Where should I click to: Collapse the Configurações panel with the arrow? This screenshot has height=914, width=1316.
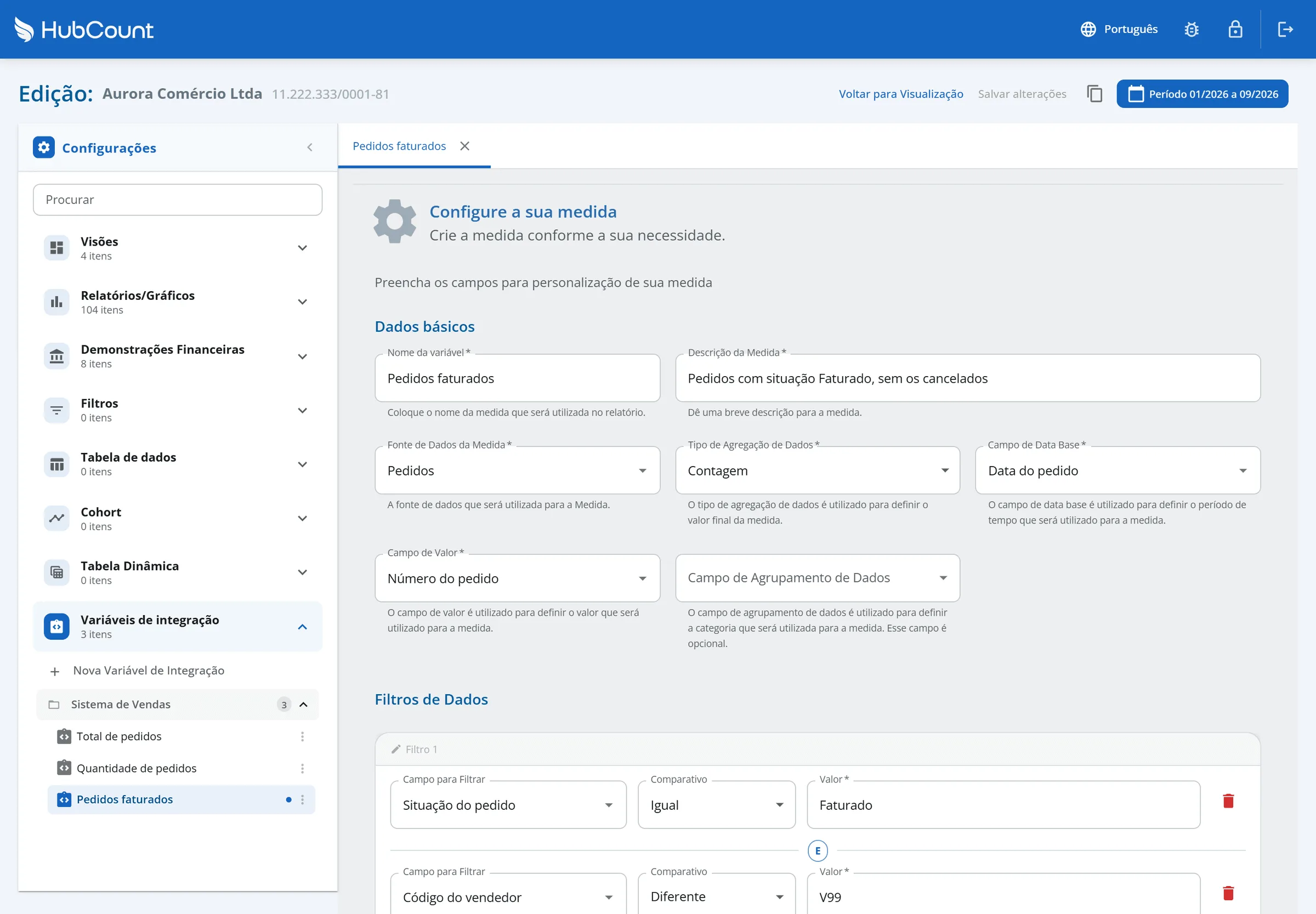tap(310, 147)
